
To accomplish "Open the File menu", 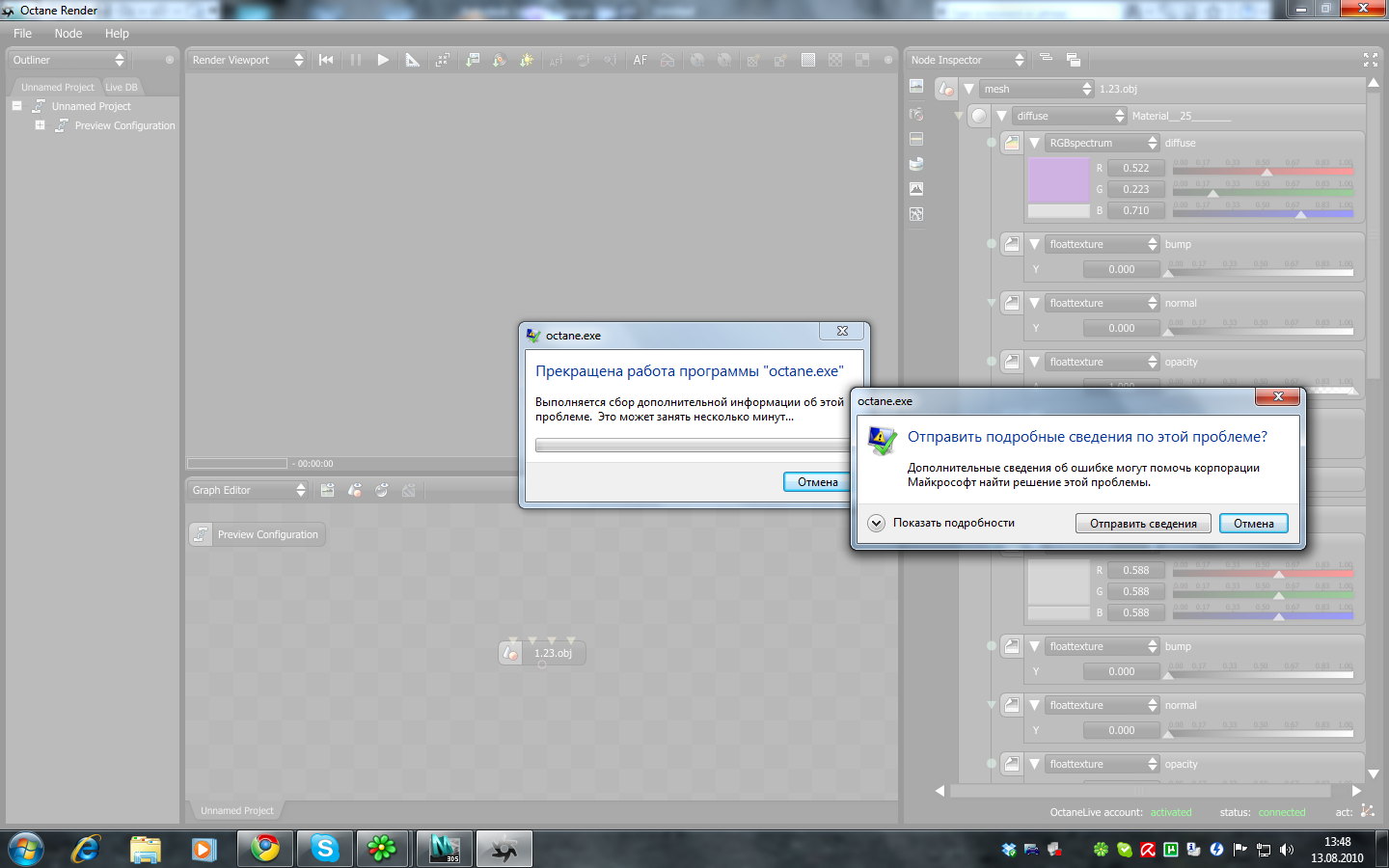I will pos(22,33).
